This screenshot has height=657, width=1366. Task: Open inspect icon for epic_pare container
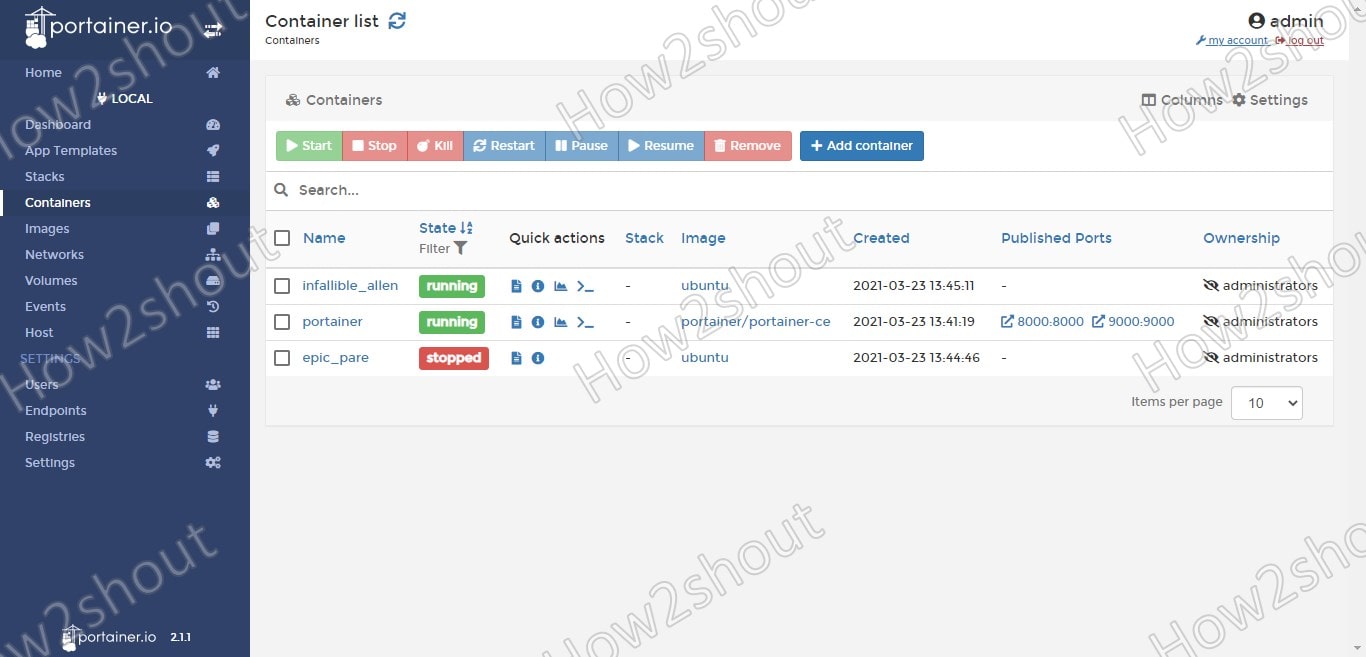point(538,358)
